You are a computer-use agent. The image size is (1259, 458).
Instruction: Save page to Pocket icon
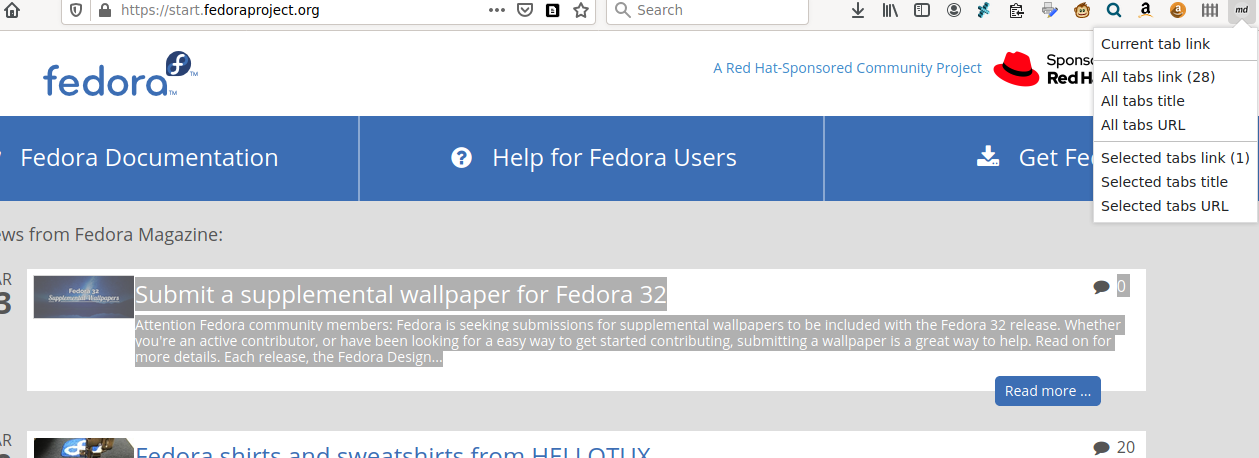(x=525, y=10)
